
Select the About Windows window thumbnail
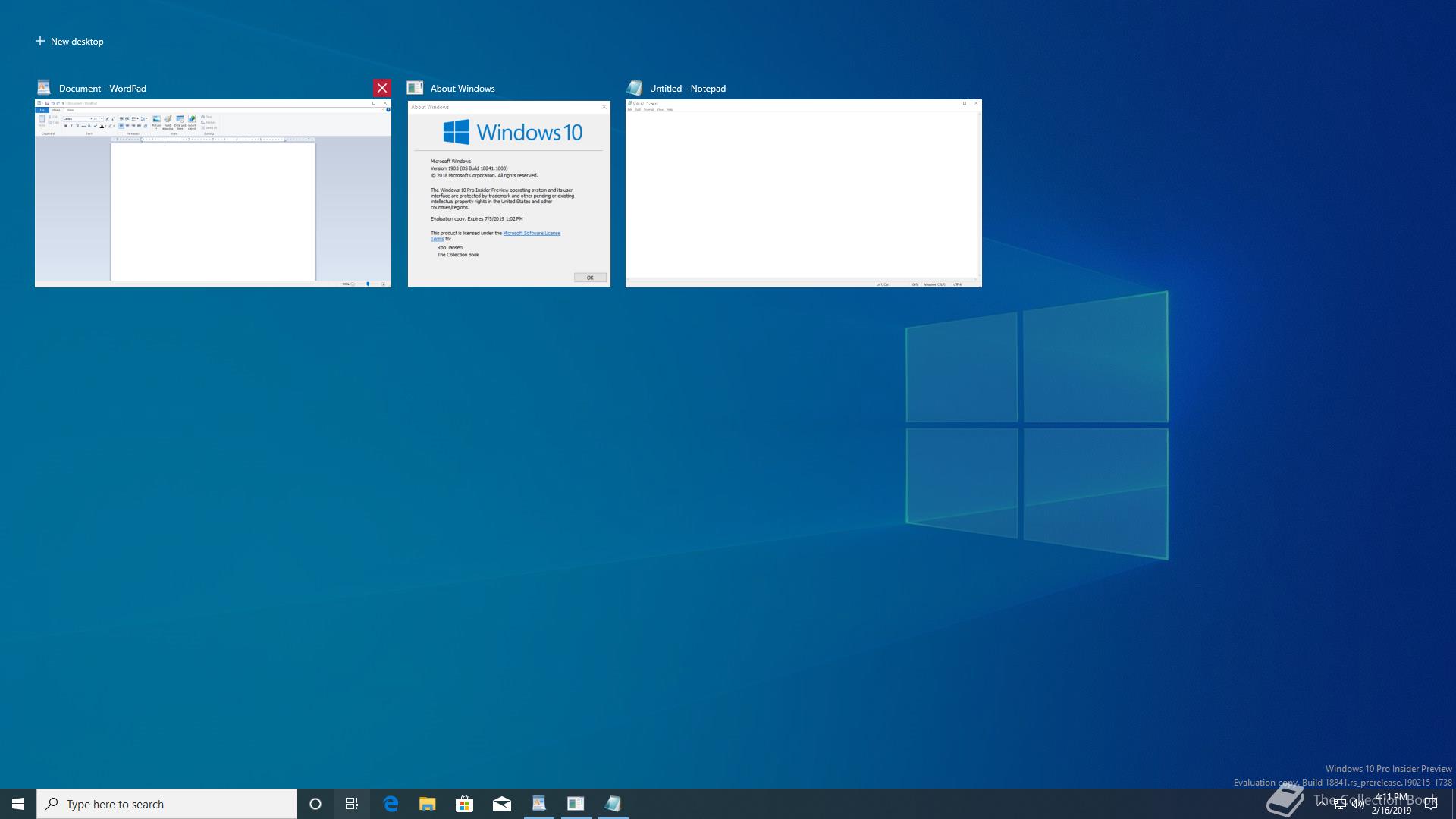pyautogui.click(x=509, y=193)
